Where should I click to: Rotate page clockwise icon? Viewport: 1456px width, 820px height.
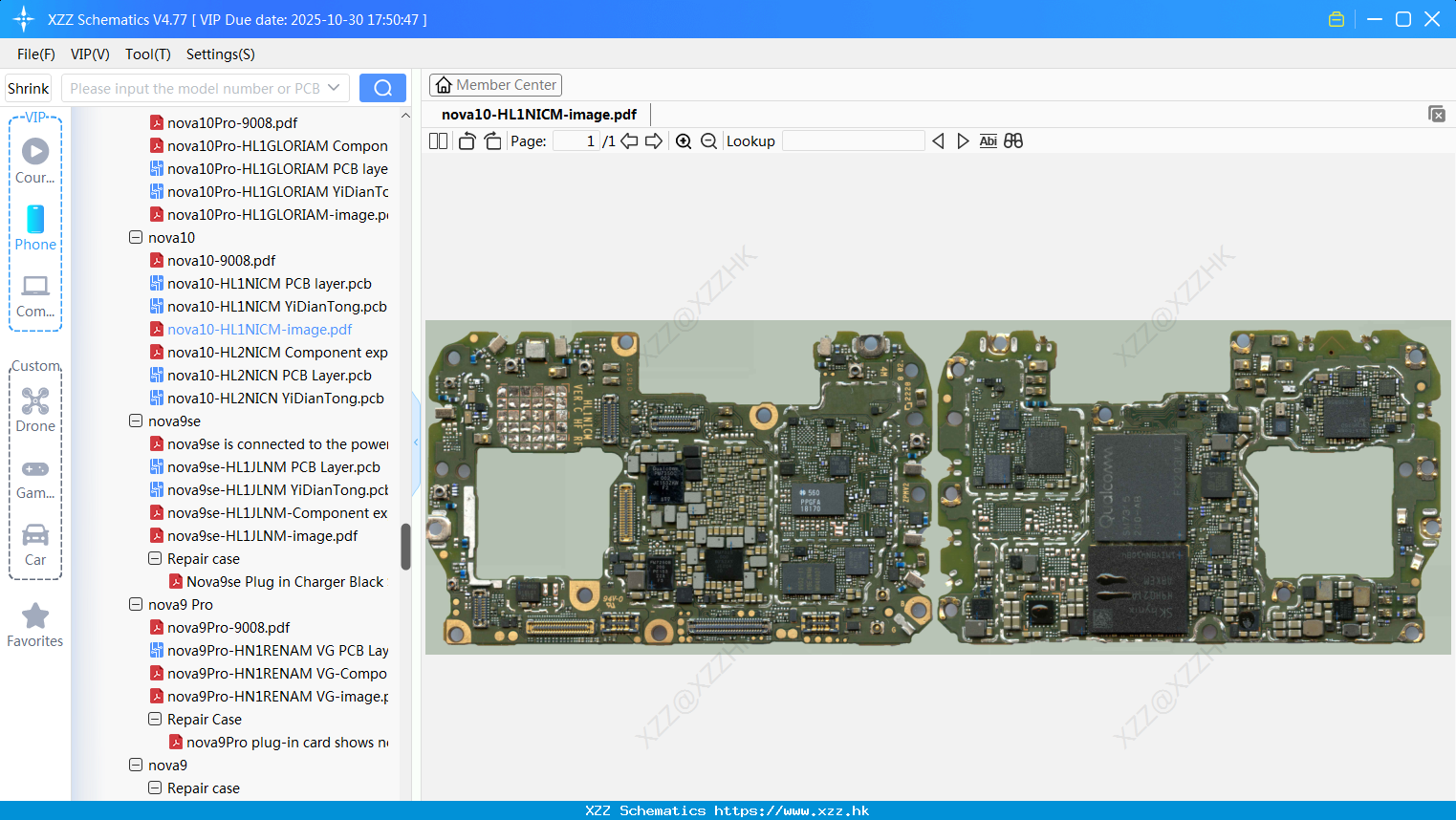(x=492, y=140)
